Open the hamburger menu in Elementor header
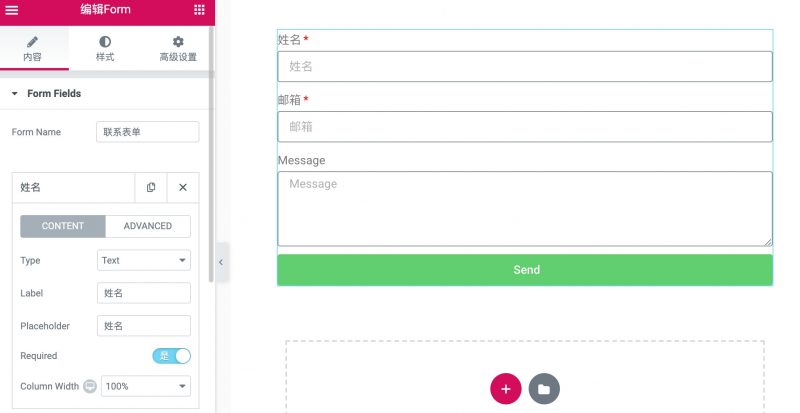 12,10
